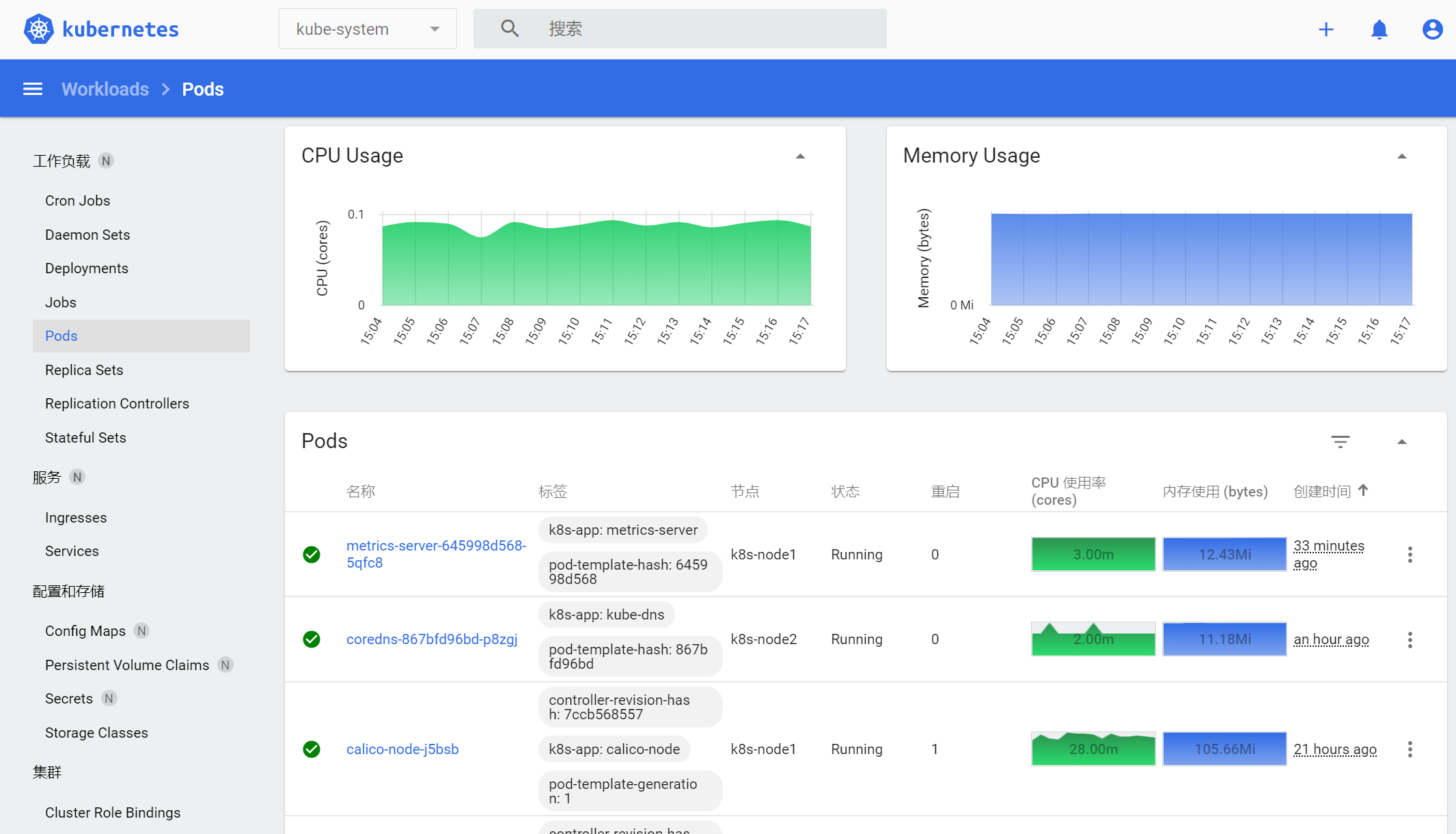
Task: Open the user account icon
Action: 1432,29
